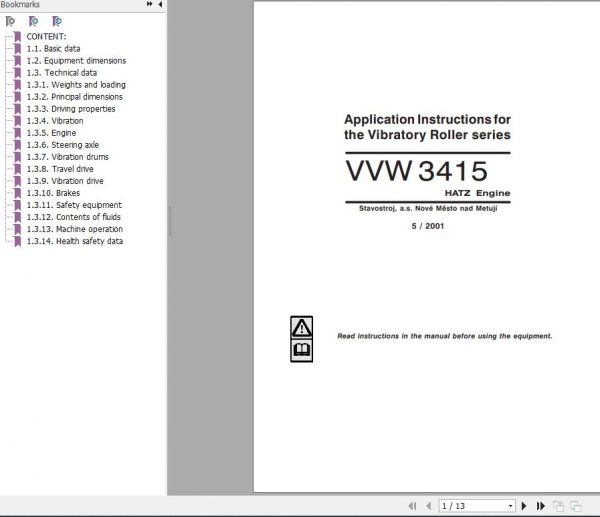The width and height of the screenshot is (600, 517).
Task: Open bookmark 1.3.8. Travel drive
Action: [60, 169]
